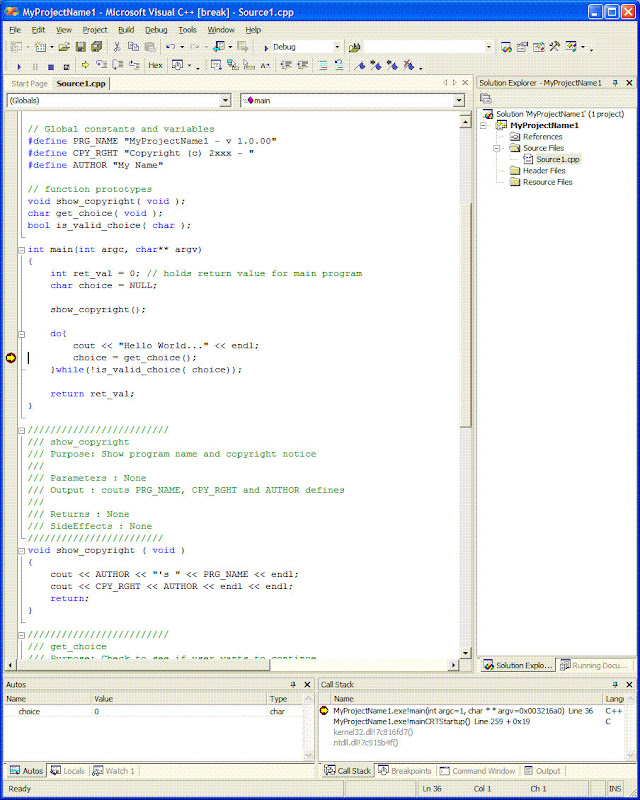Image resolution: width=640 pixels, height=800 pixels.
Task: Open the Project menu
Action: pyautogui.click(x=94, y=30)
